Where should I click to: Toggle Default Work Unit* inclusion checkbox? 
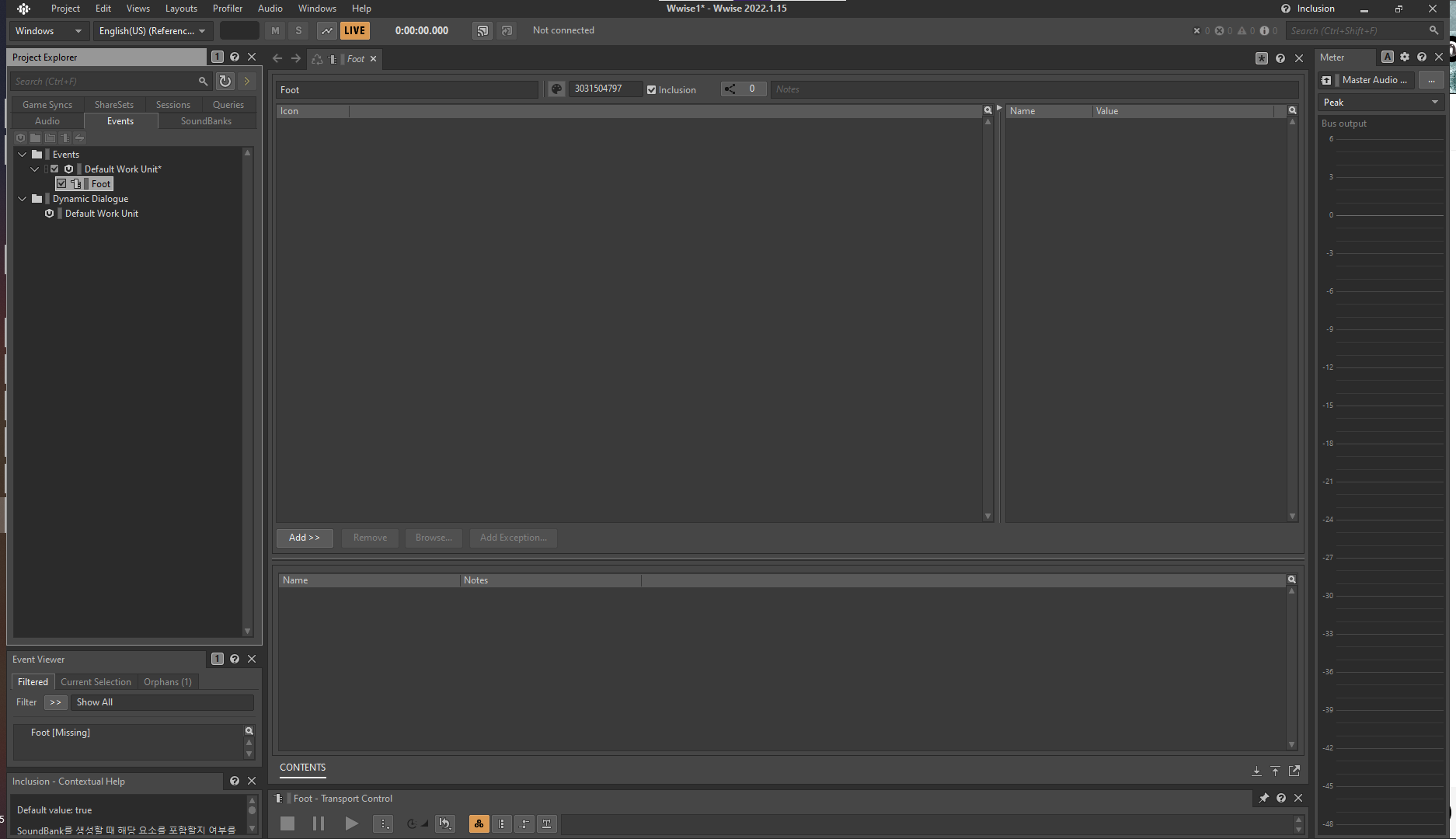[54, 169]
